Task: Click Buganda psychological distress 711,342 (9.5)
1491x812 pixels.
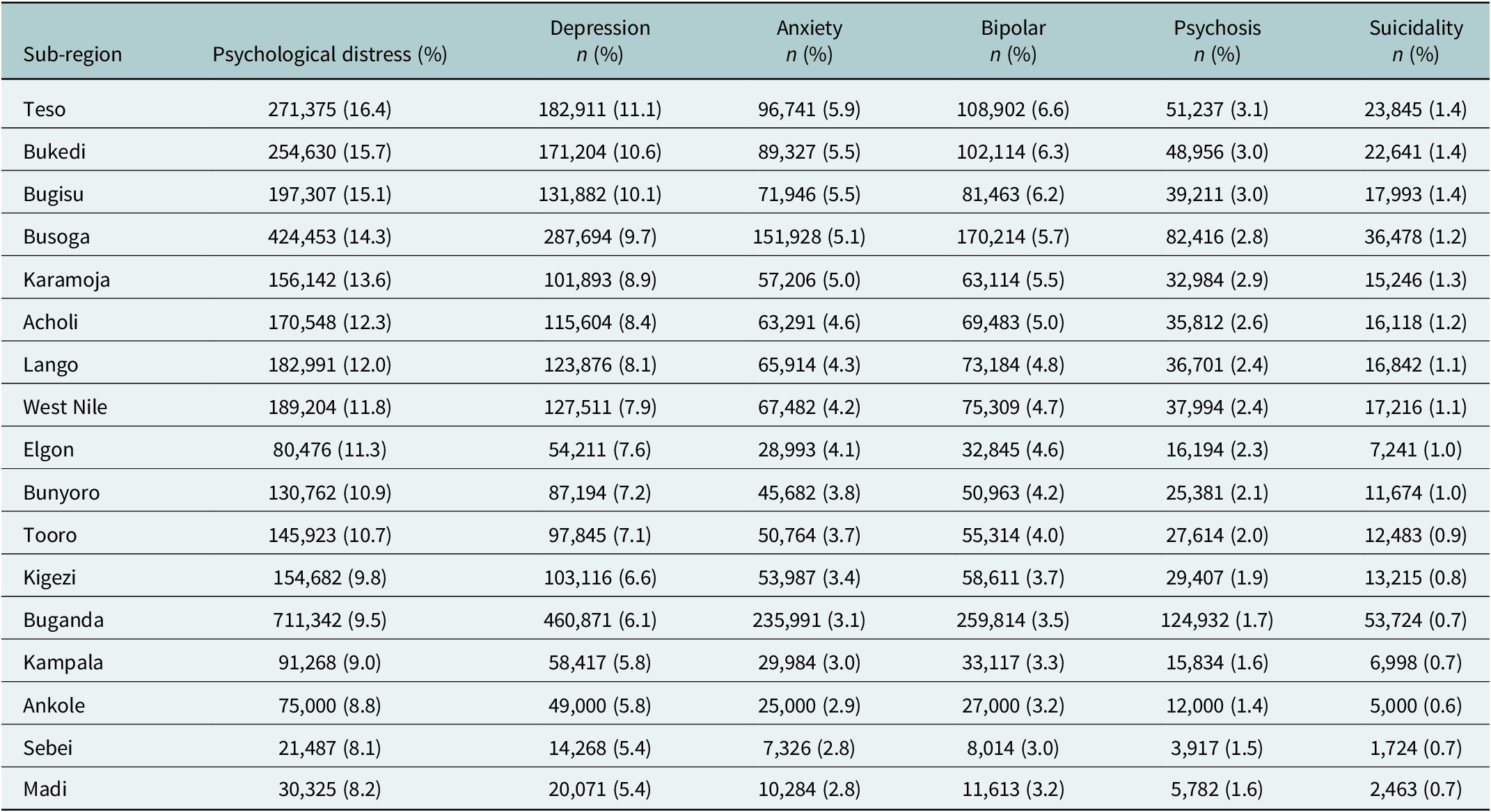Action: [x=330, y=620]
